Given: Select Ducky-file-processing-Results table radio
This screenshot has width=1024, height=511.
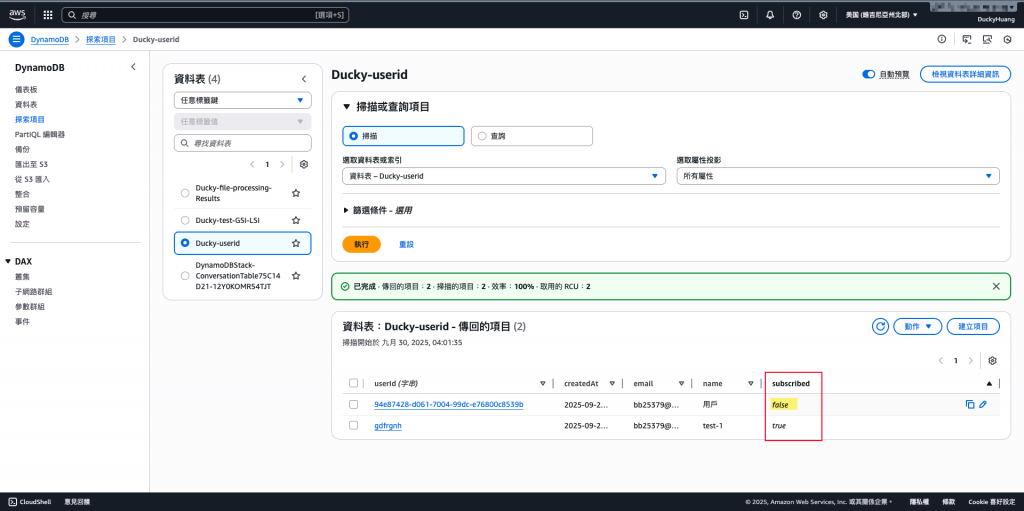Looking at the screenshot, I should click(185, 193).
